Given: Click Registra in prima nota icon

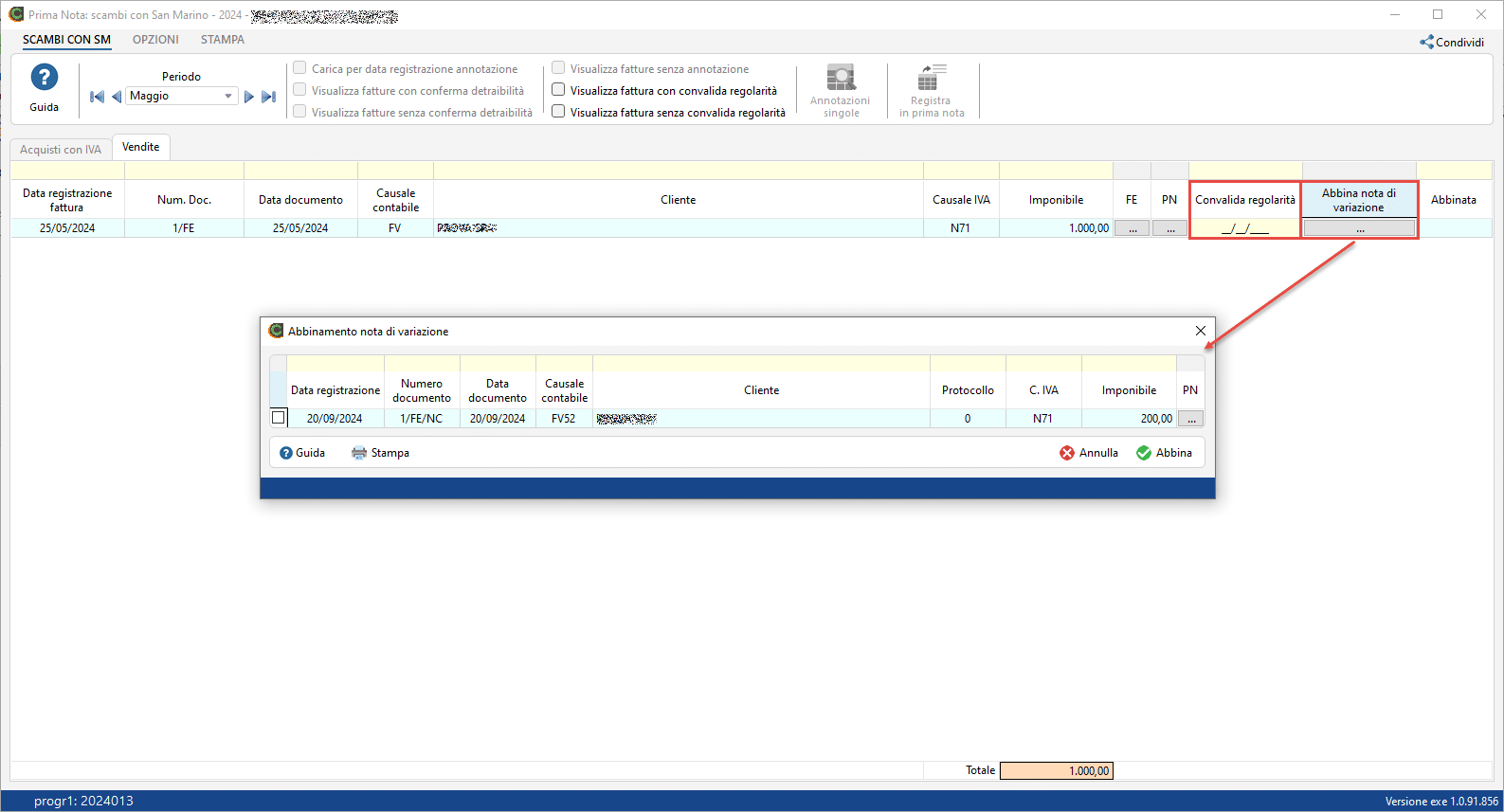Looking at the screenshot, I should pyautogui.click(x=932, y=78).
